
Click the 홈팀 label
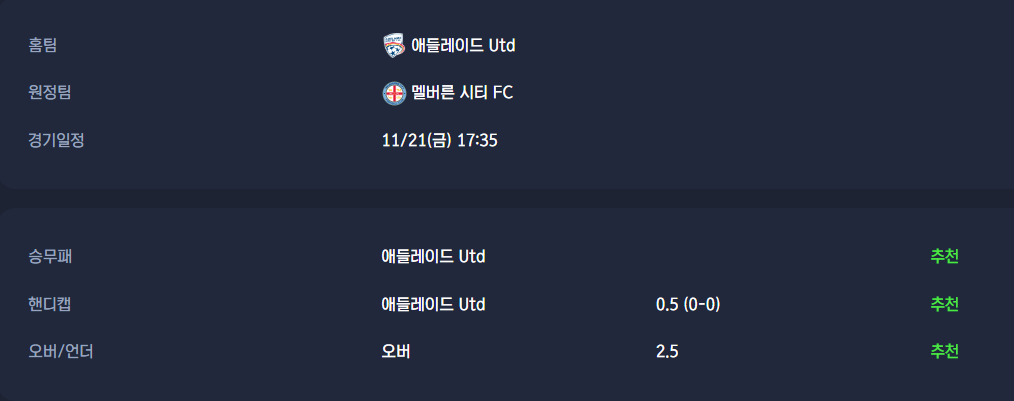[x=43, y=45]
